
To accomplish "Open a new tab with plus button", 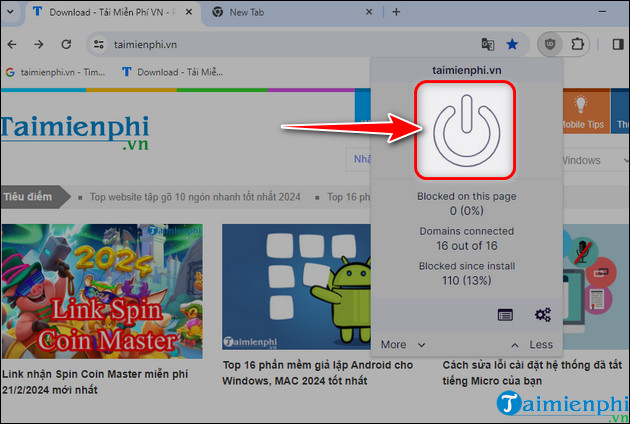I will point(396,12).
